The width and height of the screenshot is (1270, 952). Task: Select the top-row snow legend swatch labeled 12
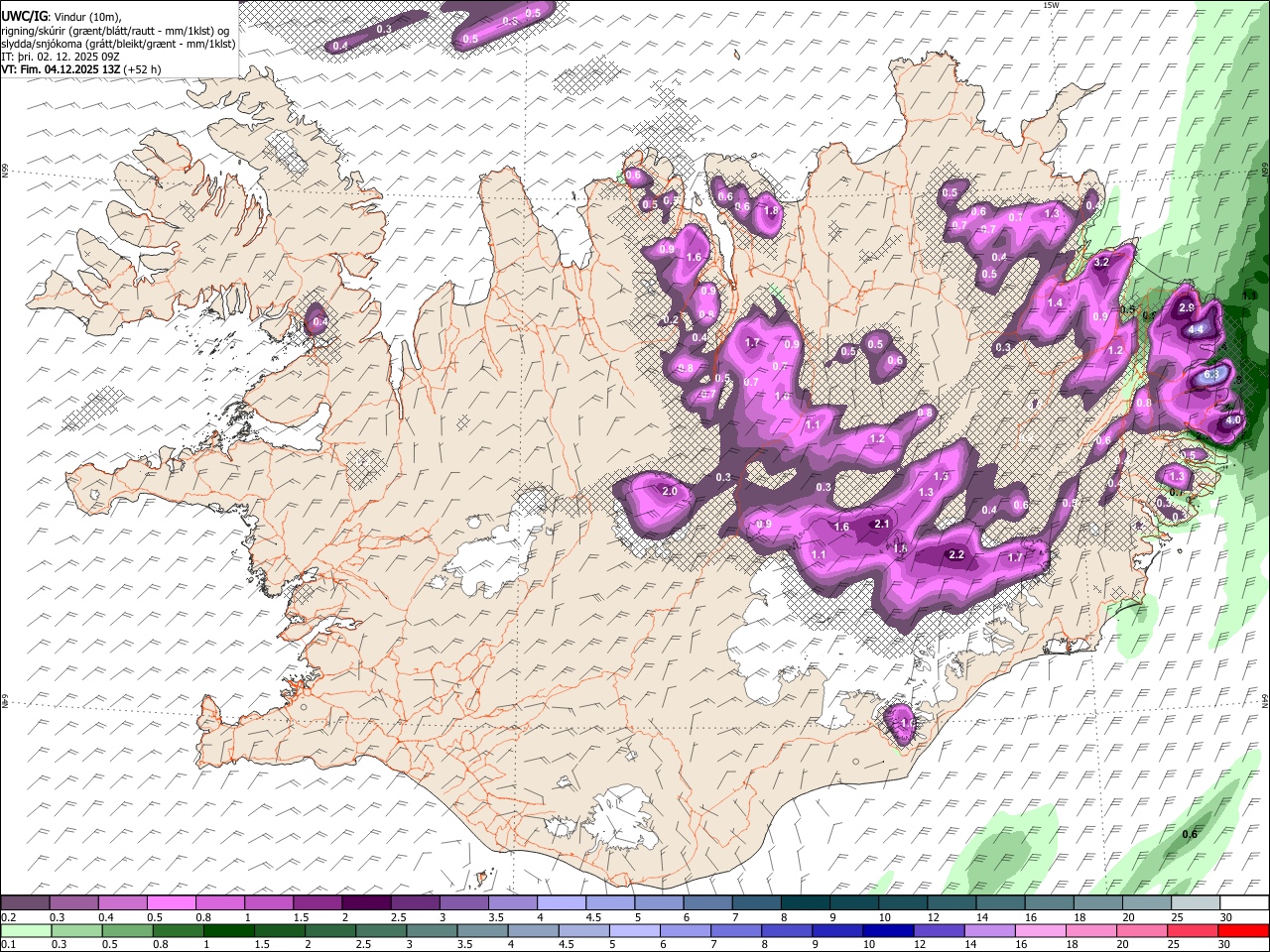pos(951,902)
